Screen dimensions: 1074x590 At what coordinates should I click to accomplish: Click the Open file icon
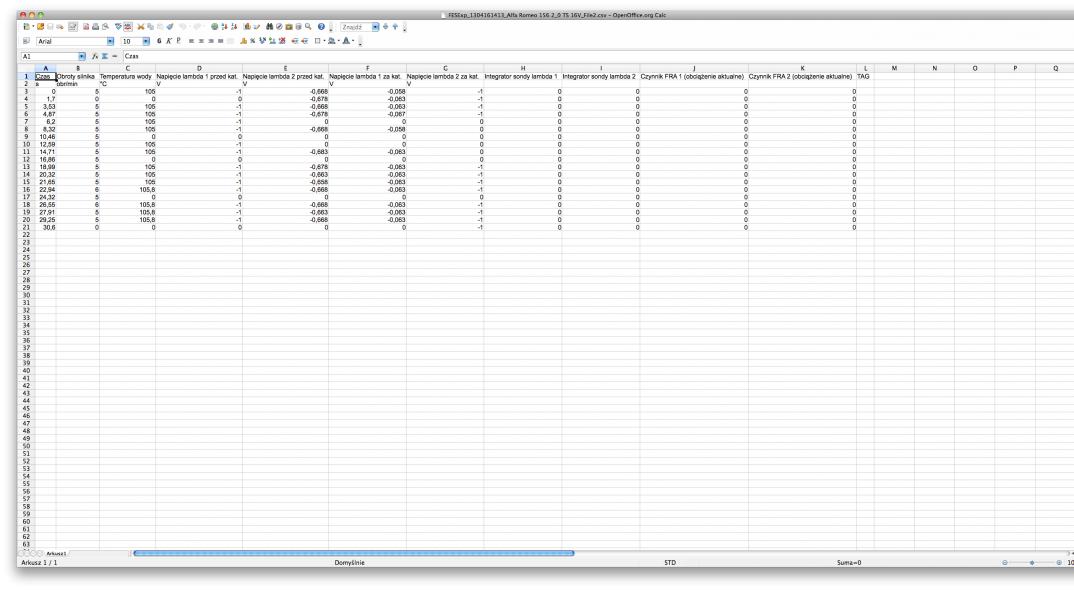coord(40,27)
